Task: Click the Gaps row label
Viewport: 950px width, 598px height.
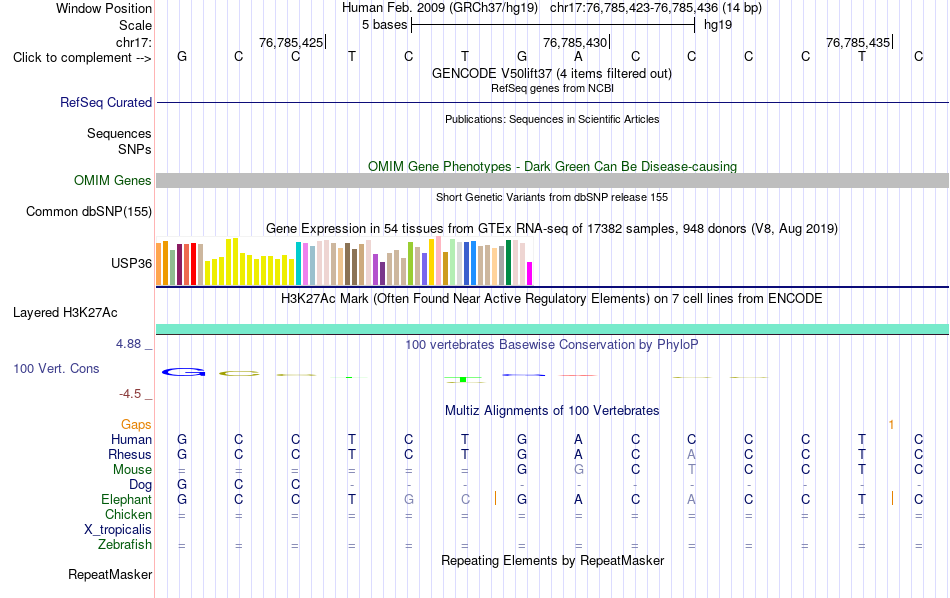Action: tap(136, 425)
